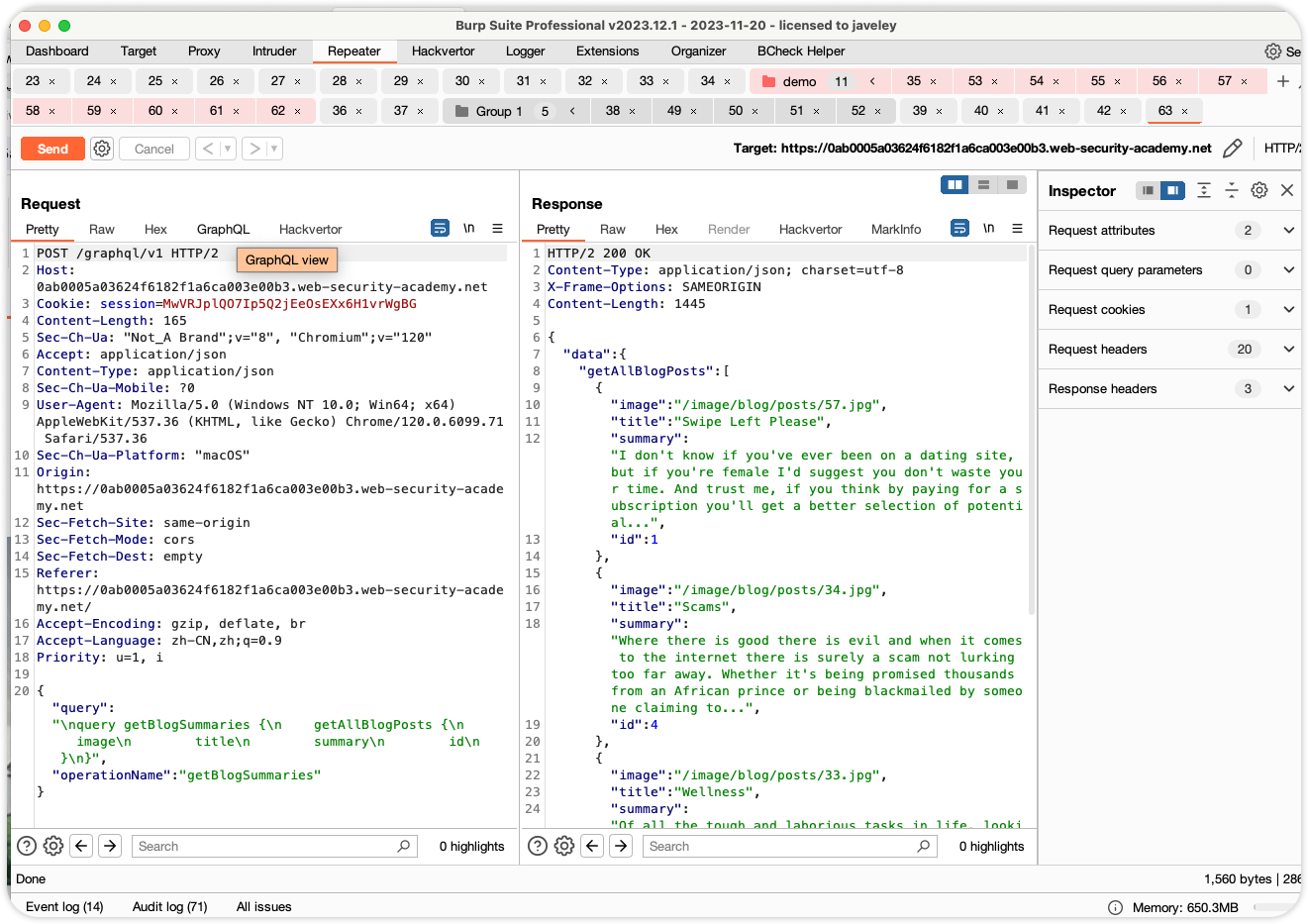Open help for request search
This screenshot has width=1308, height=924.
point(27,846)
